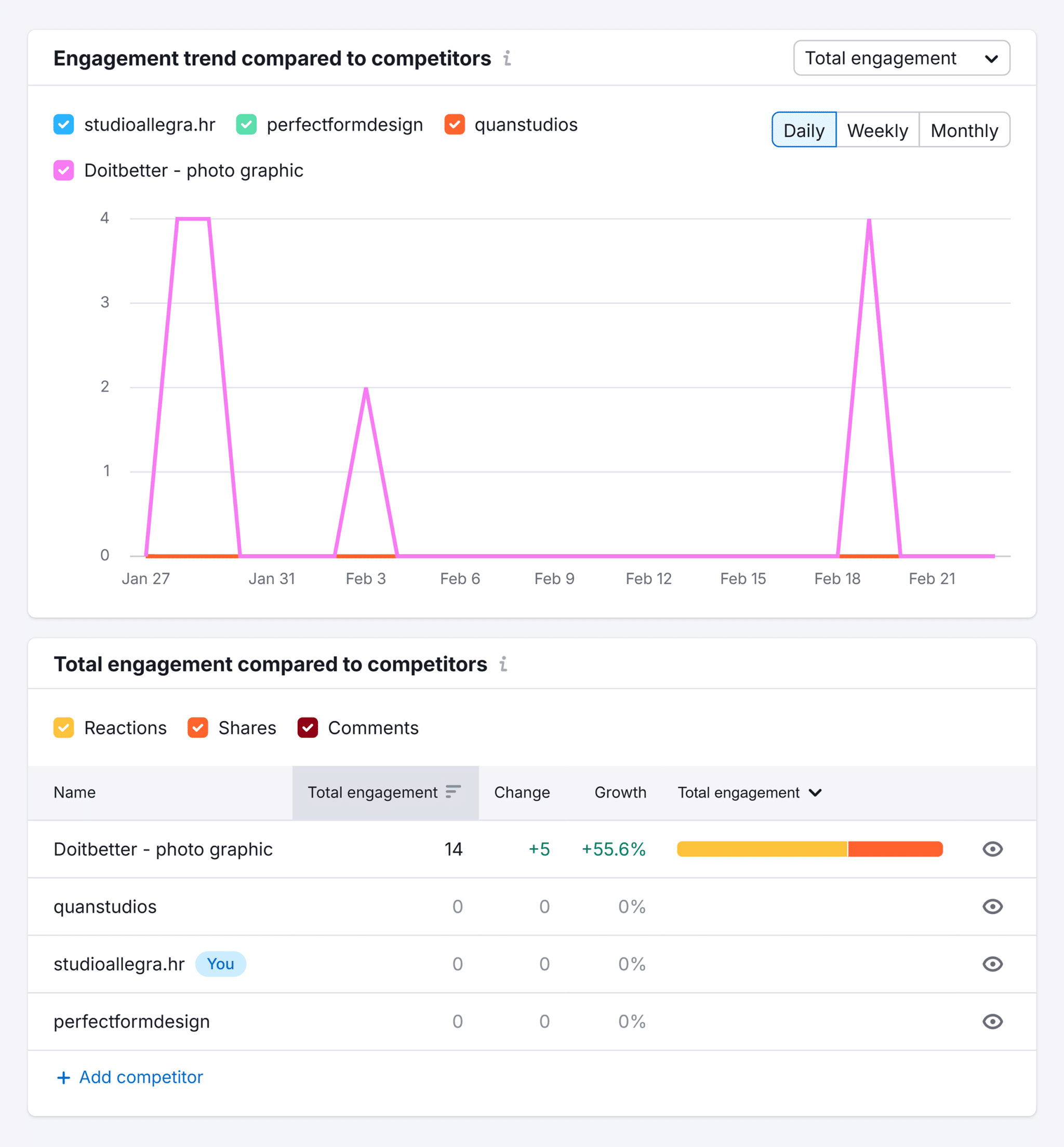This screenshot has width=1064, height=1147.
Task: Sort by Total engagement column header
Action: [x=385, y=792]
